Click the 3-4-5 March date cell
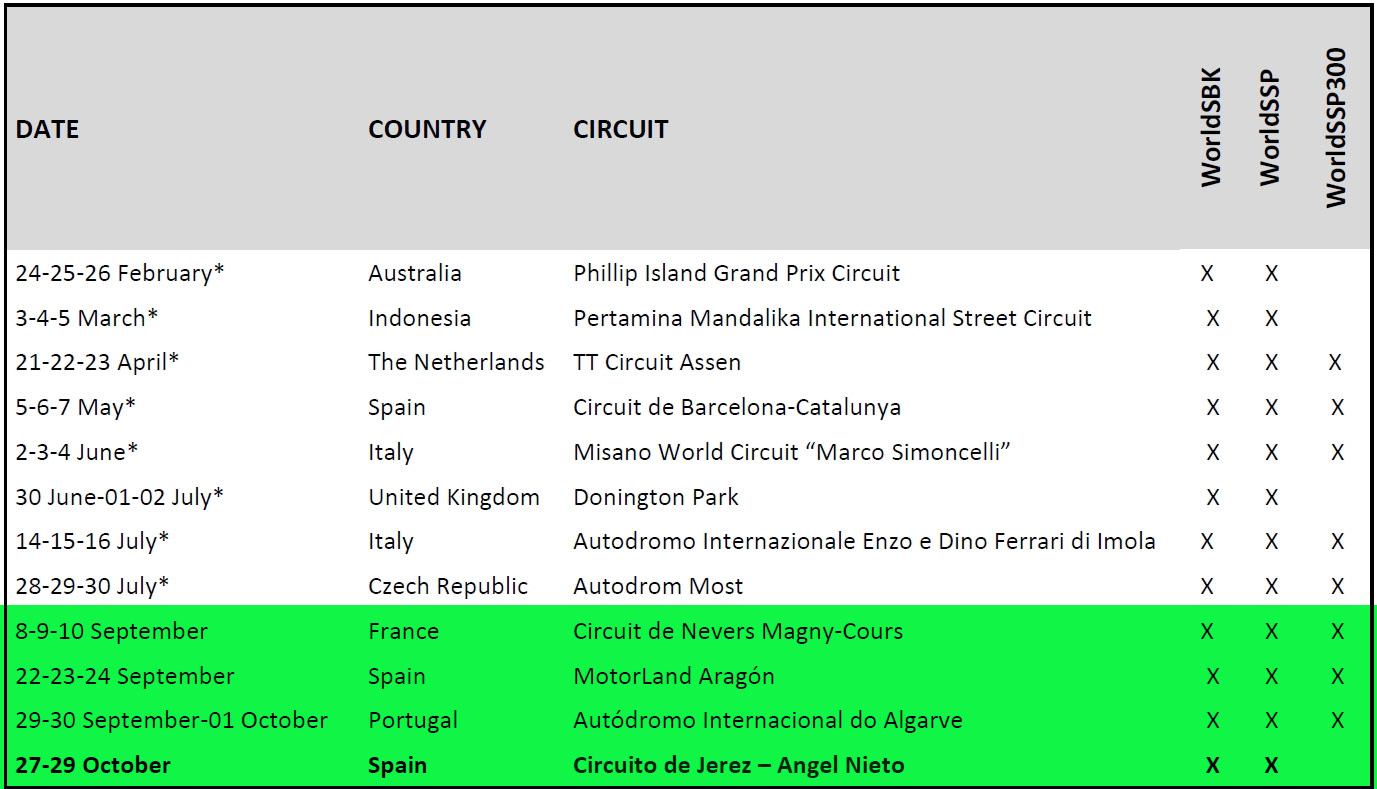The image size is (1377, 789). pyautogui.click(x=87, y=318)
